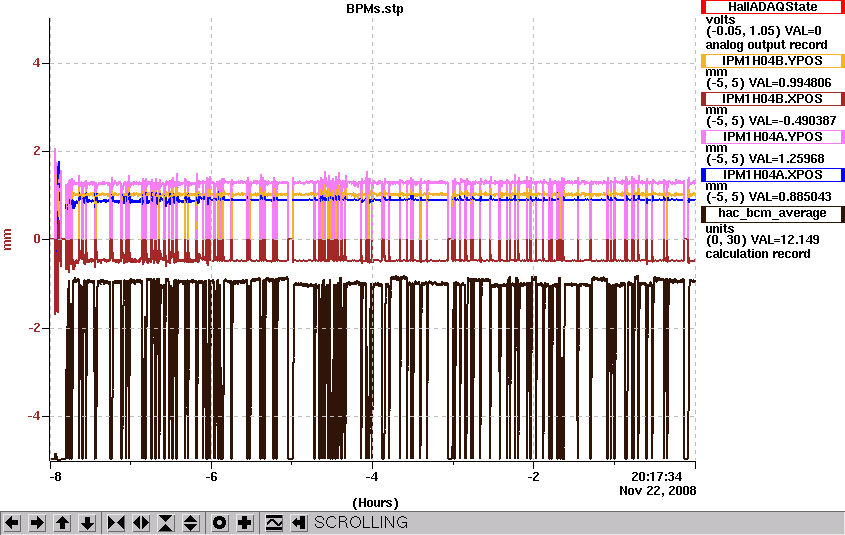Expand the time axis with the outward triangles icon

(141, 523)
